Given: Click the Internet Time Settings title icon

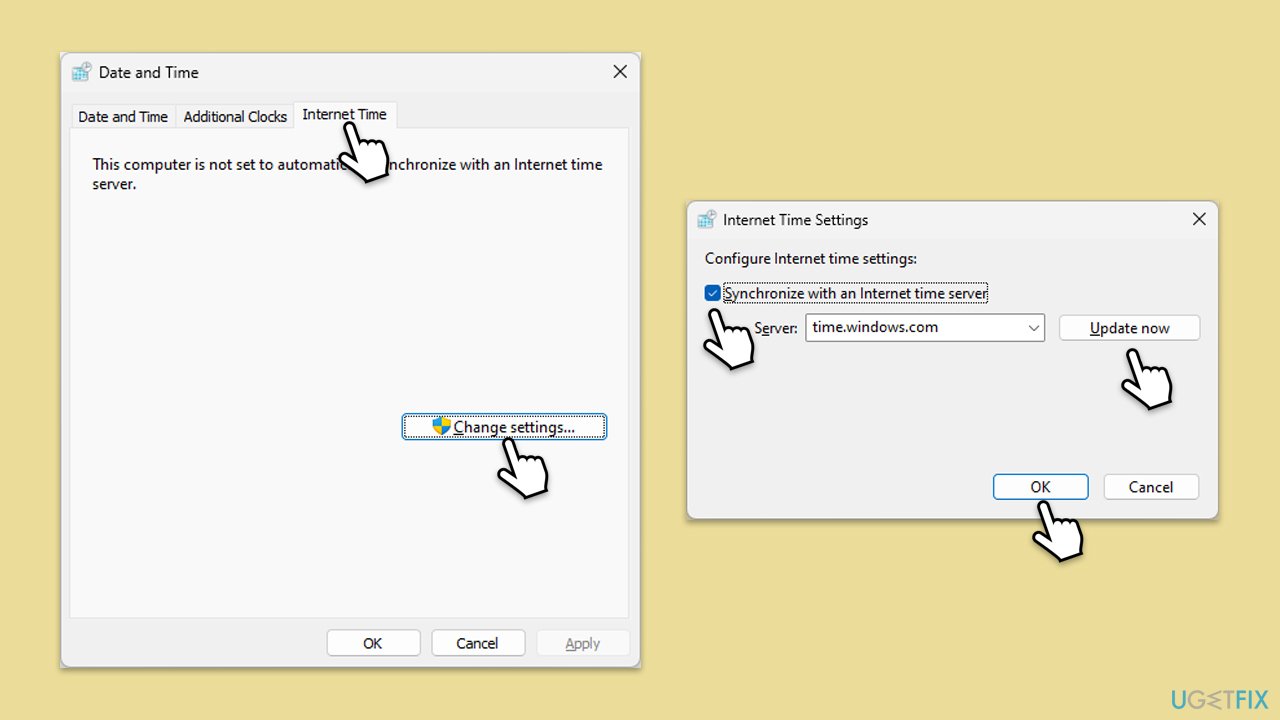Looking at the screenshot, I should click(x=707, y=220).
